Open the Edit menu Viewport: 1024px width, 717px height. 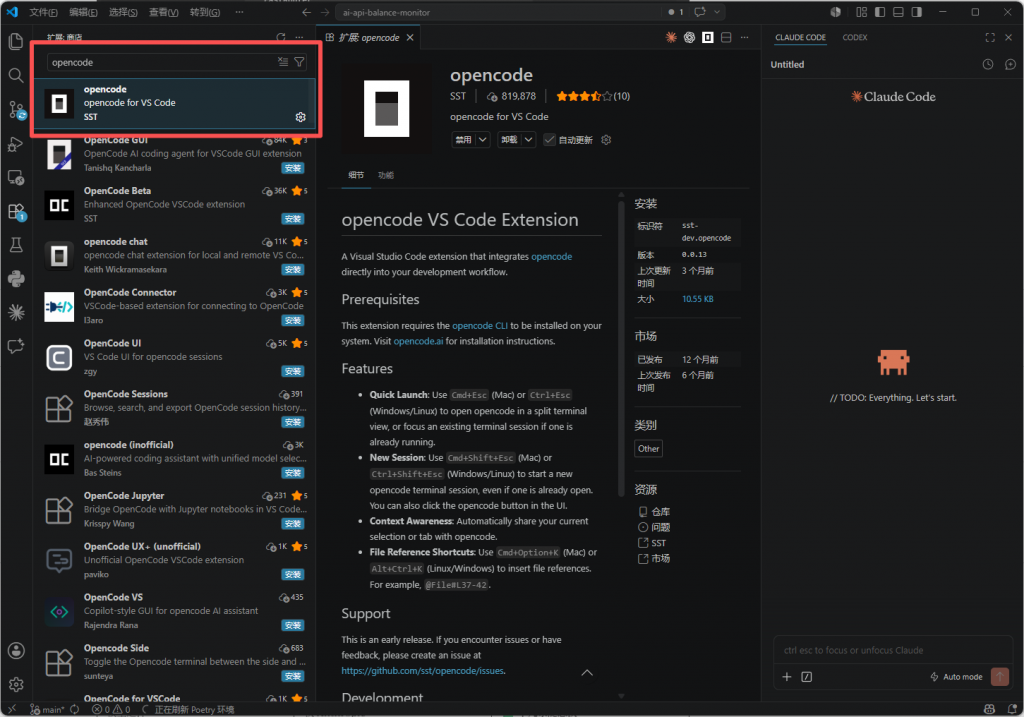point(83,12)
